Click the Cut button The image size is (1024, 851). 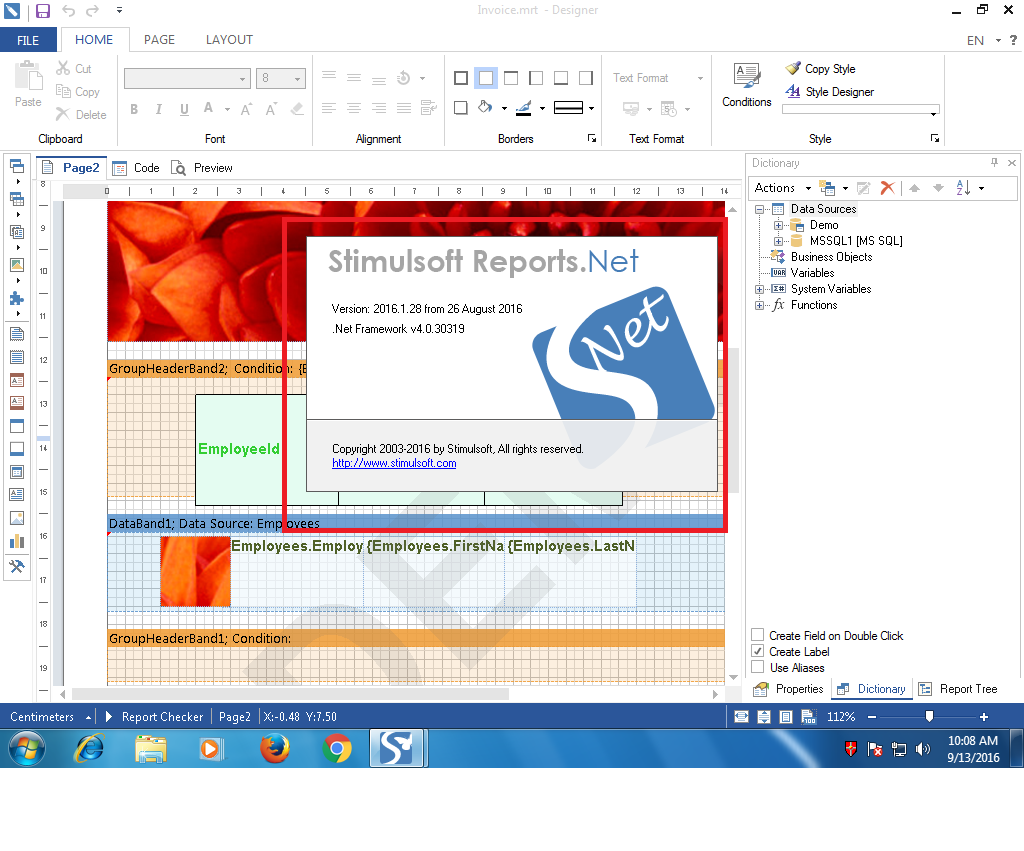[74, 69]
